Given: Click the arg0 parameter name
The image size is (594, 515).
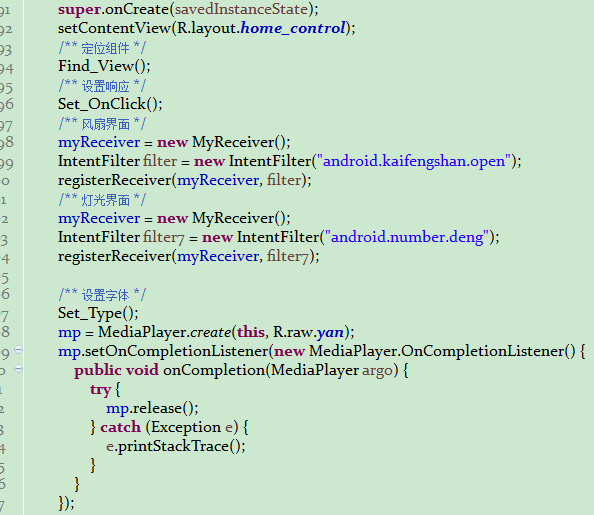Looking at the screenshot, I should tap(377, 370).
